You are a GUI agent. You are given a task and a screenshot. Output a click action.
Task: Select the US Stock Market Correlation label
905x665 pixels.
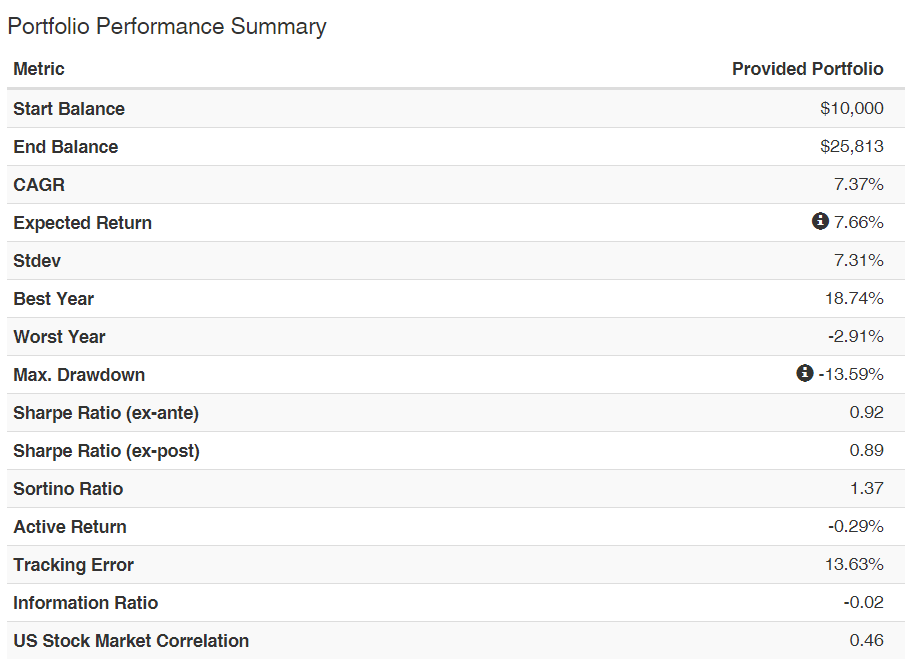(131, 641)
